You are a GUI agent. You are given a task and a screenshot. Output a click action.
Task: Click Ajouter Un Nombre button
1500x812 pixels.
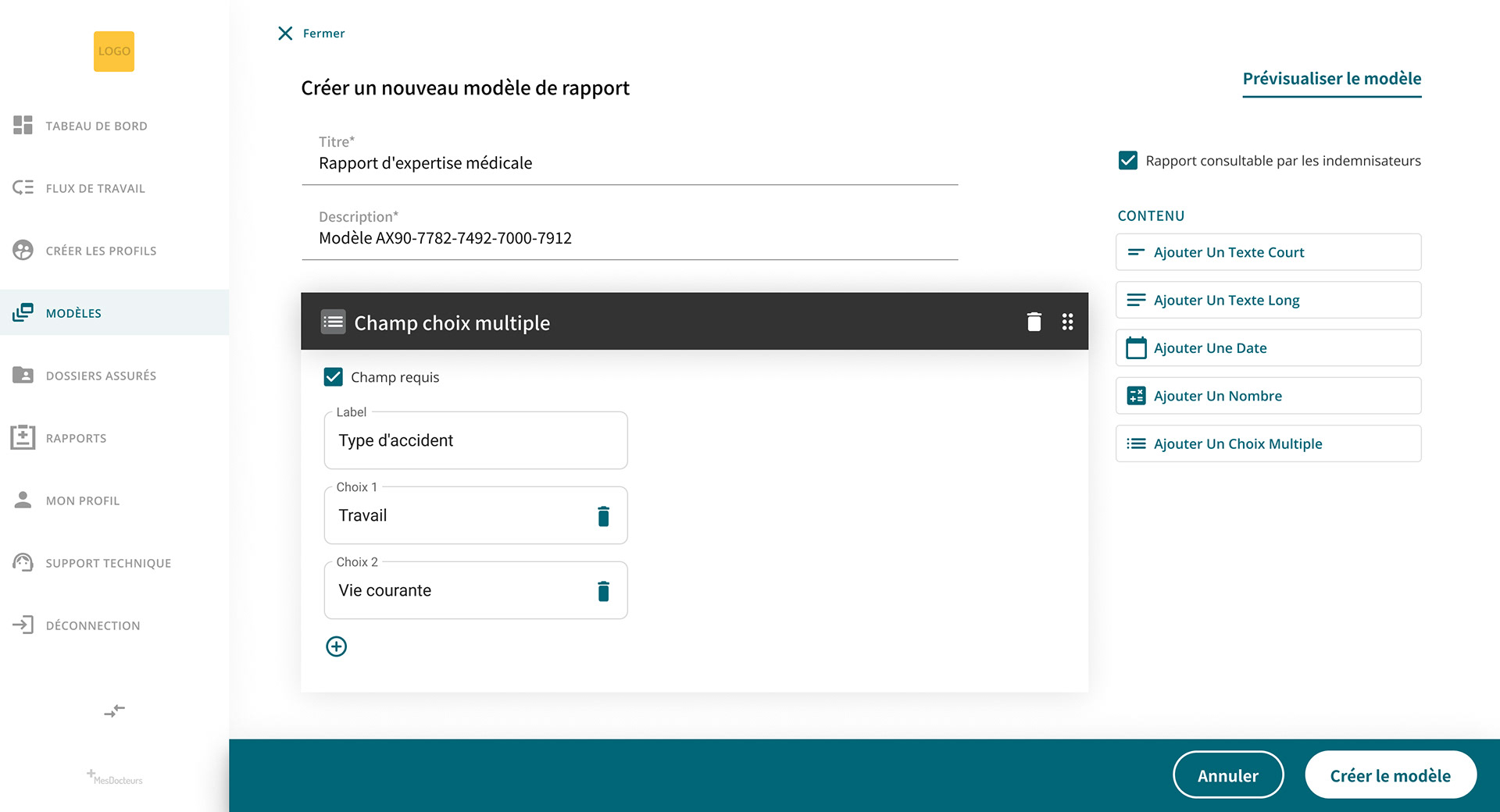coord(1268,396)
